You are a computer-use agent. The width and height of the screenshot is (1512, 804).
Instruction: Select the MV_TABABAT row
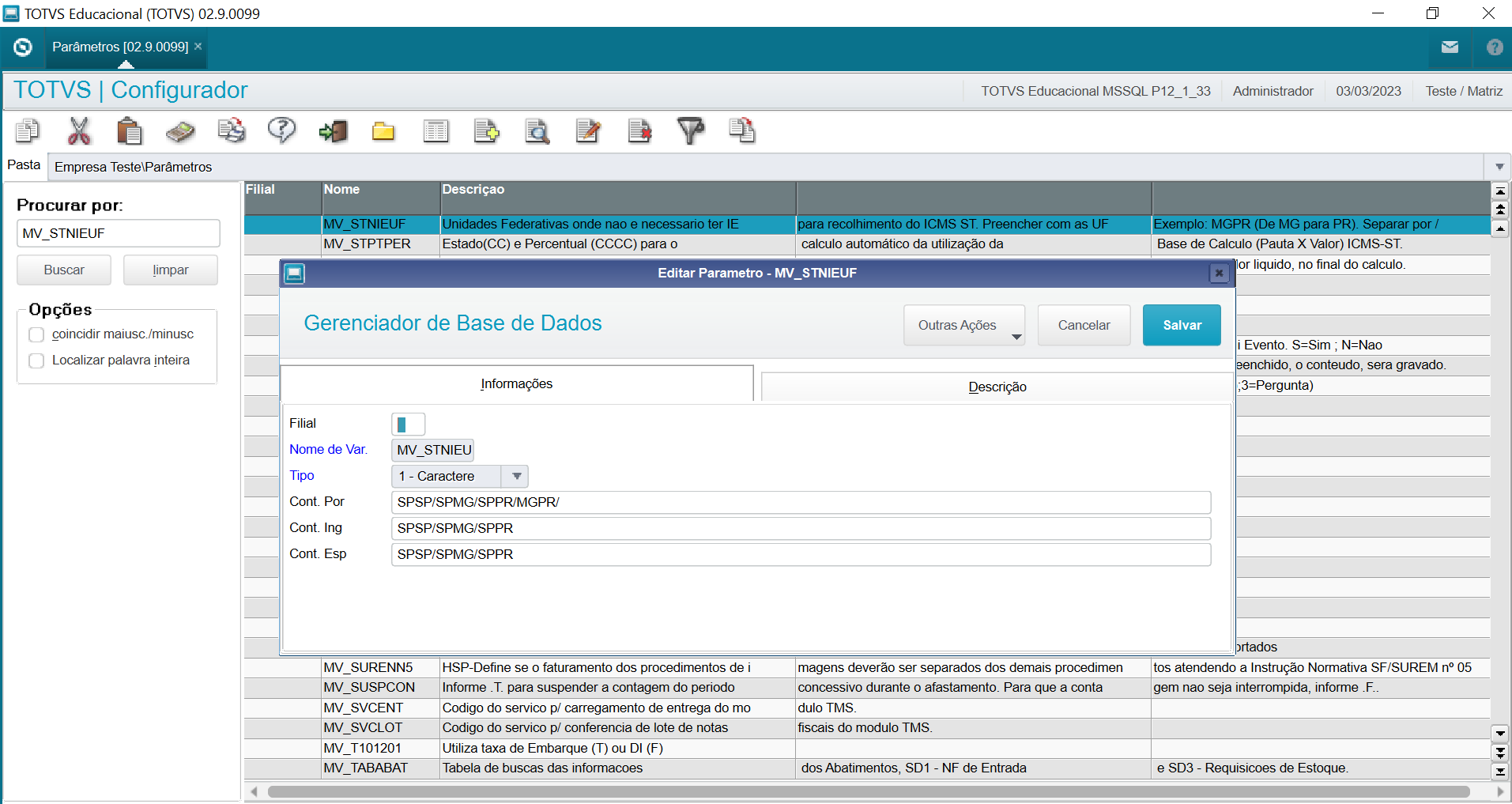point(866,768)
